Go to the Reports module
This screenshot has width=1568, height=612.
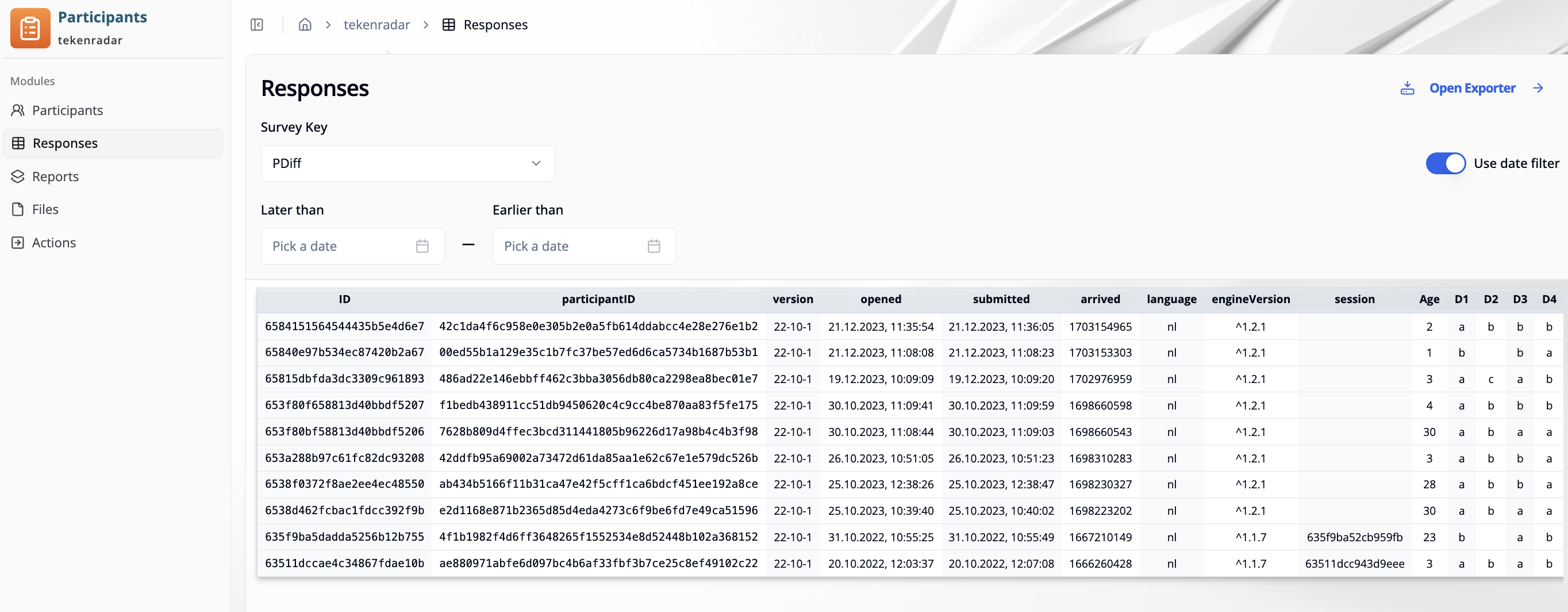click(55, 177)
